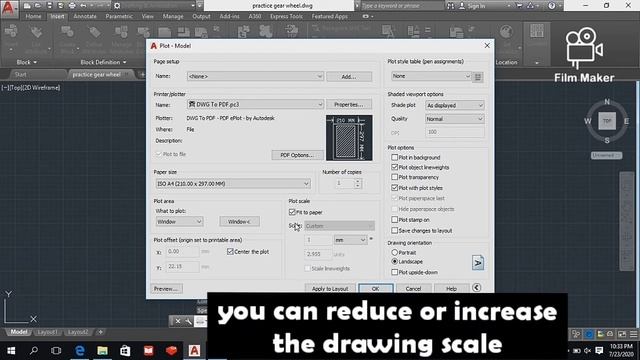Click the Number of copies stepper
The width and height of the screenshot is (640, 360).
(358, 183)
